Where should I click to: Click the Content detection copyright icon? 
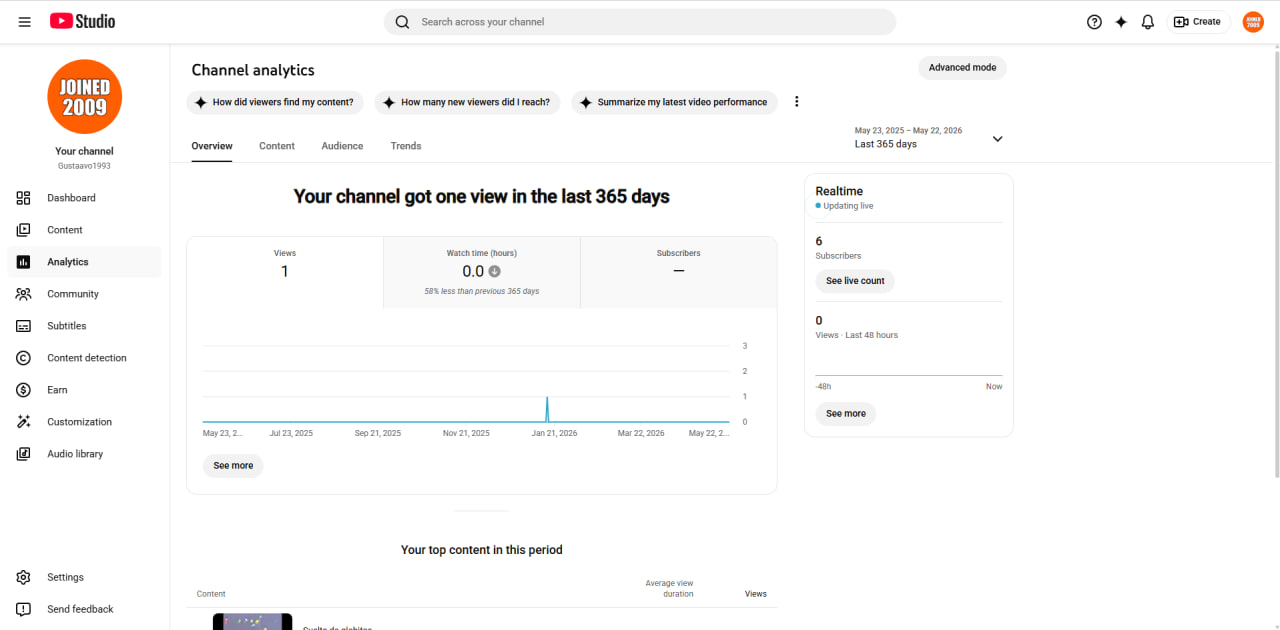click(24, 358)
